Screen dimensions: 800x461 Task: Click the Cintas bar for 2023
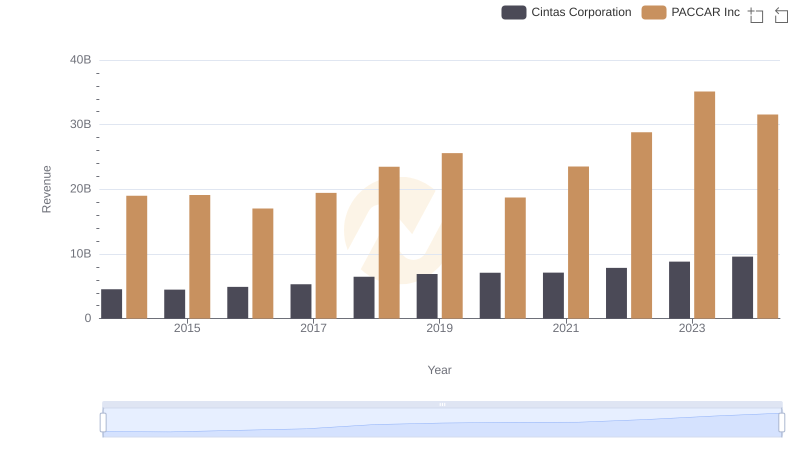coord(680,290)
